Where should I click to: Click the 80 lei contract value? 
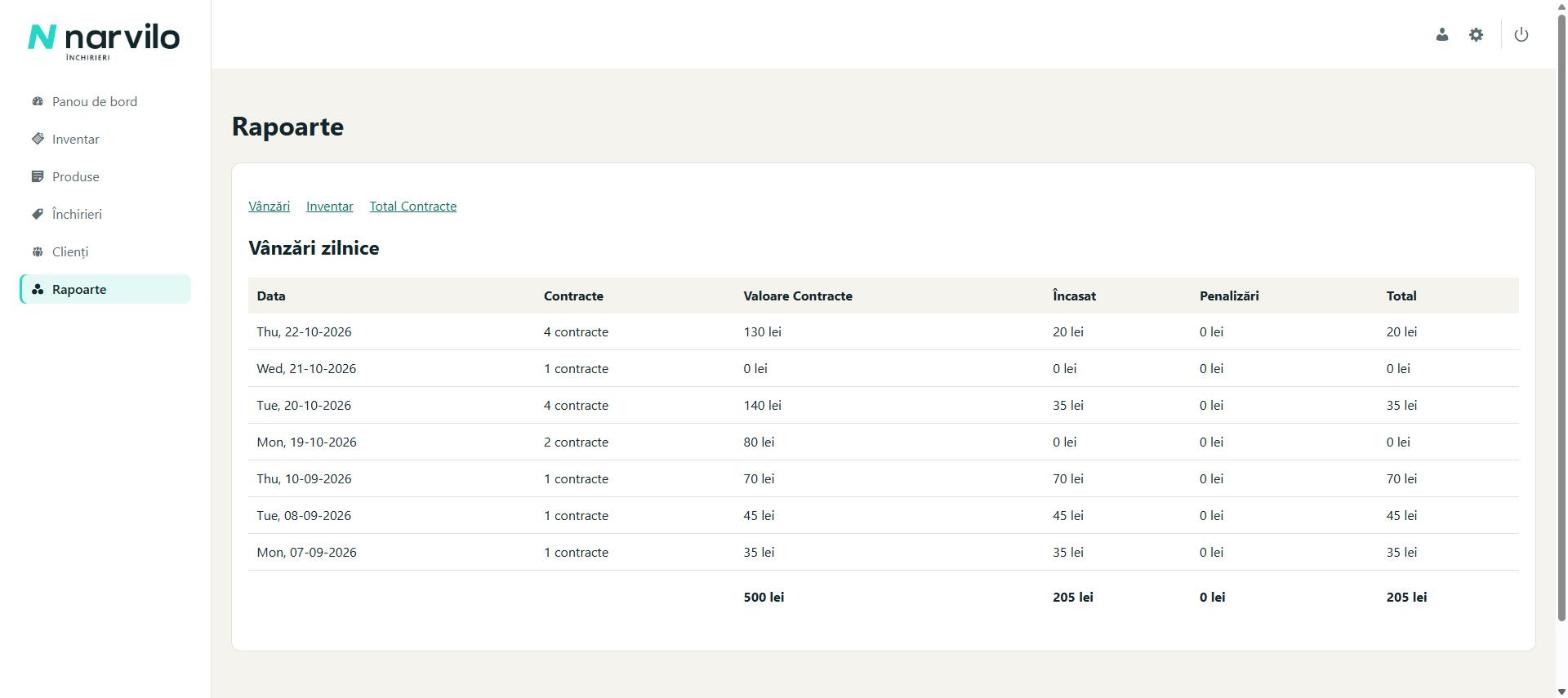pos(759,442)
